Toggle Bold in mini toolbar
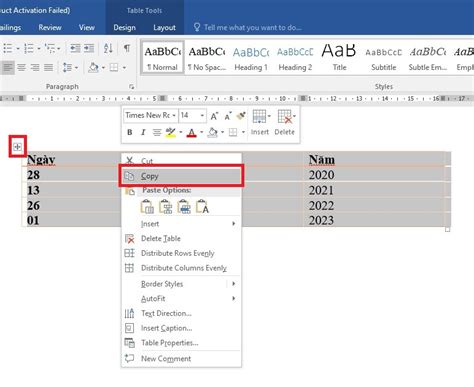 click(130, 132)
